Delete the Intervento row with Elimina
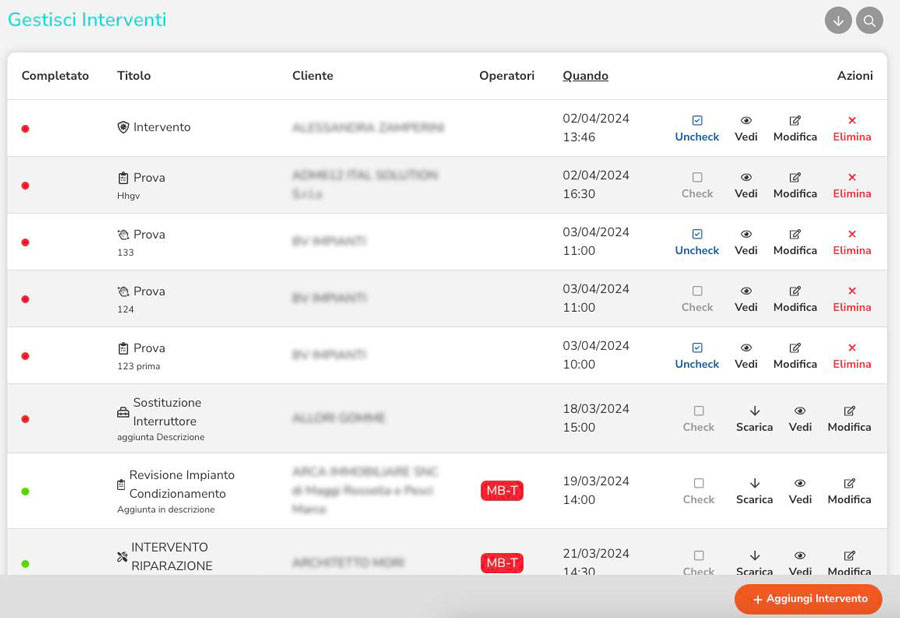The image size is (900, 618). point(852,129)
